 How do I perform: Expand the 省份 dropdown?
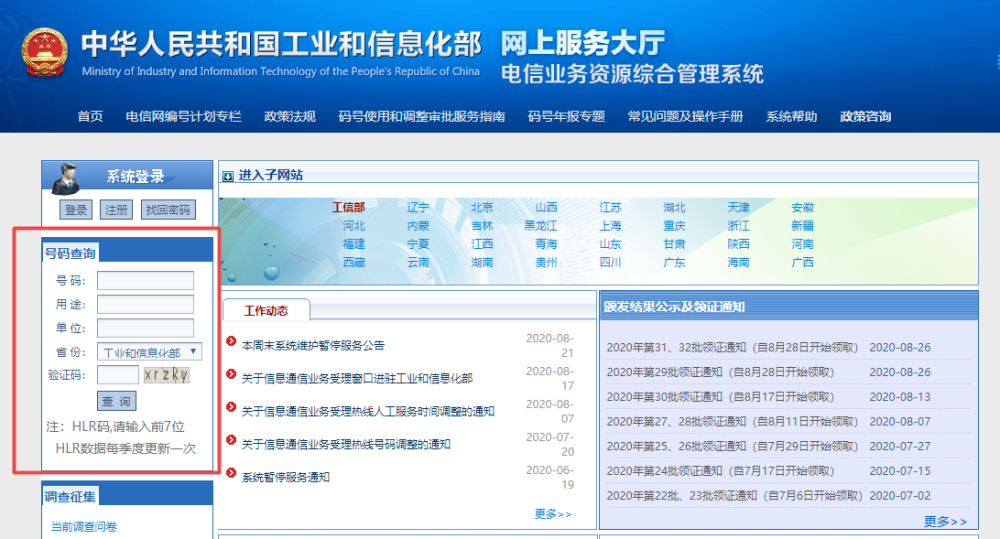(x=149, y=351)
